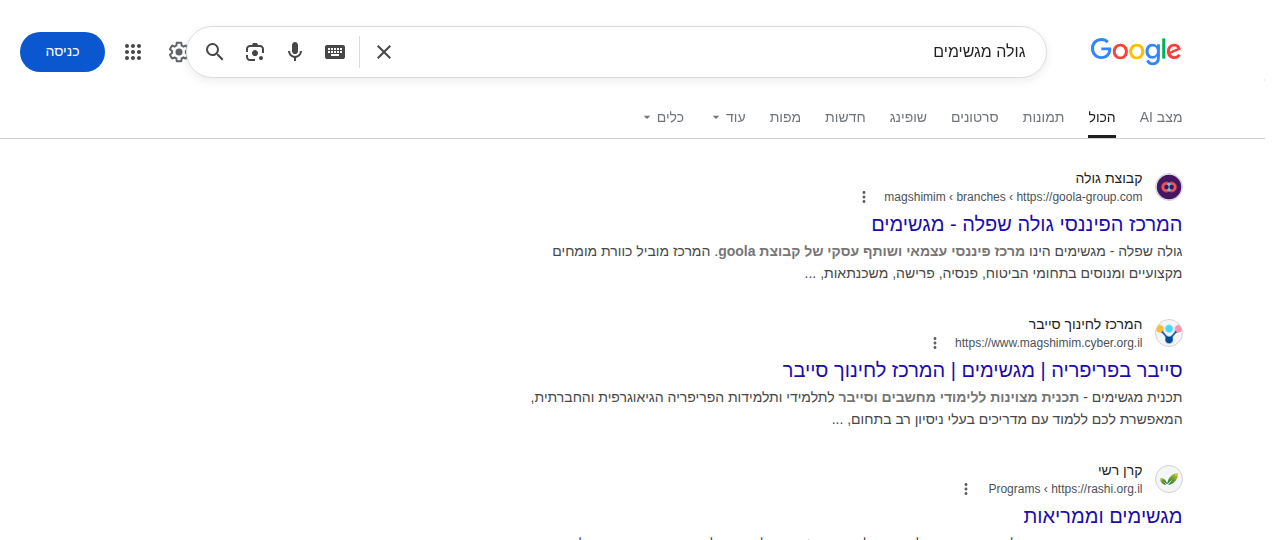1280x540 pixels.
Task: Open result המרכז הפיננסי גולה שפלה - מגשימים
Action: pyautogui.click(x=1026, y=224)
